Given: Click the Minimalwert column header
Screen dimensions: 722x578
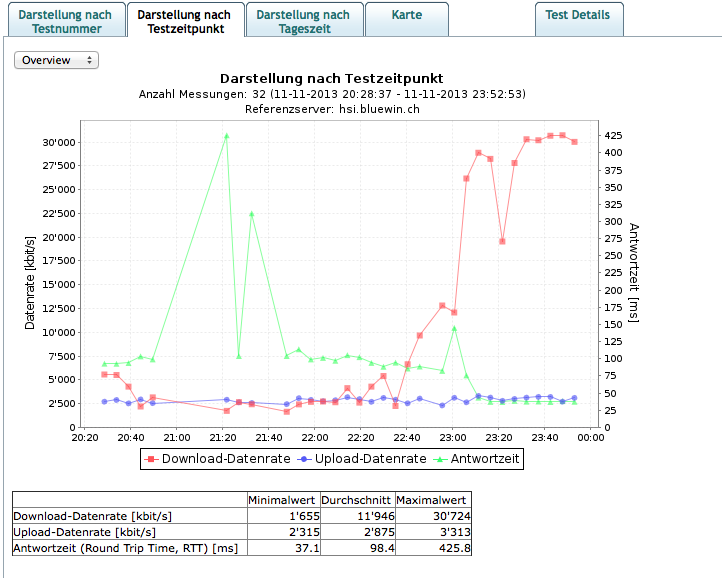Looking at the screenshot, I should tap(283, 500).
